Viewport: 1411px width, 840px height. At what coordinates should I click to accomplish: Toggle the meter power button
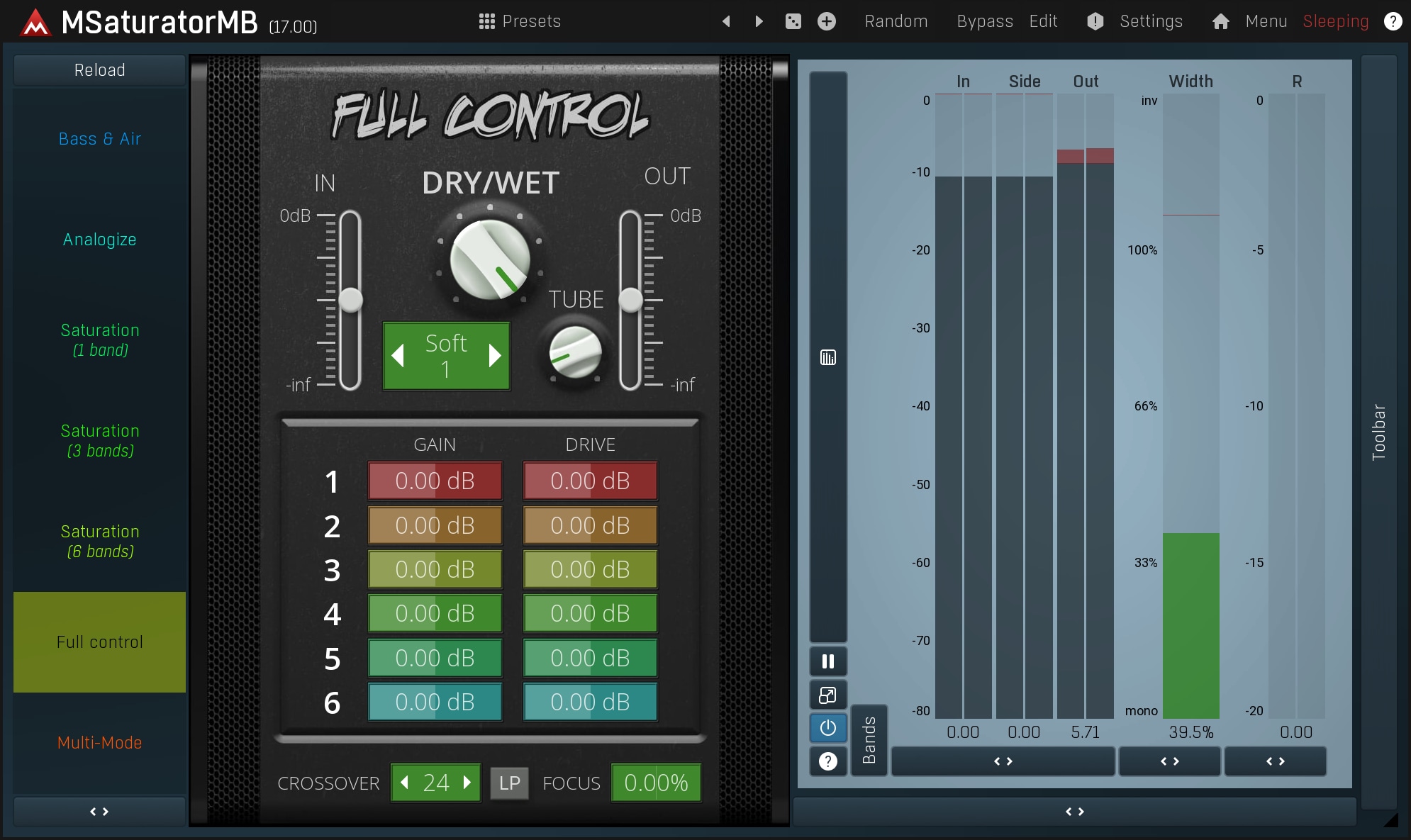point(827,728)
